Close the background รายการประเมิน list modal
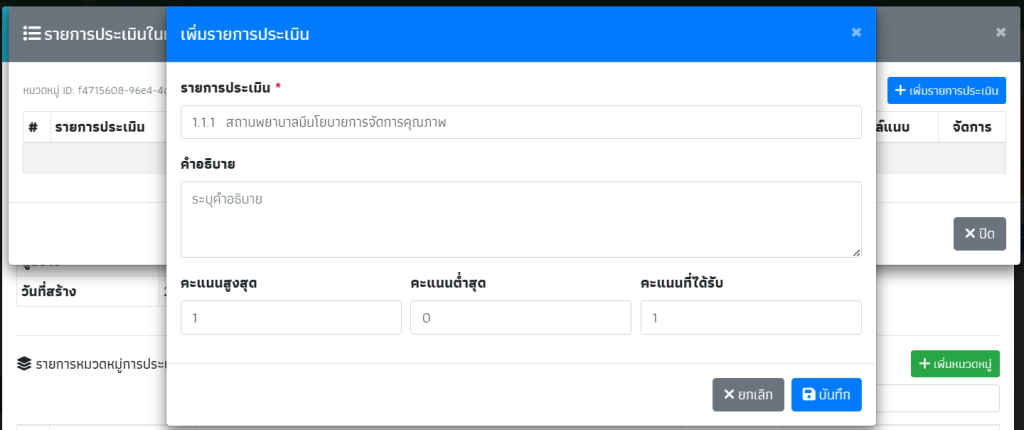Viewport: 1024px width, 430px height. (x=1000, y=32)
